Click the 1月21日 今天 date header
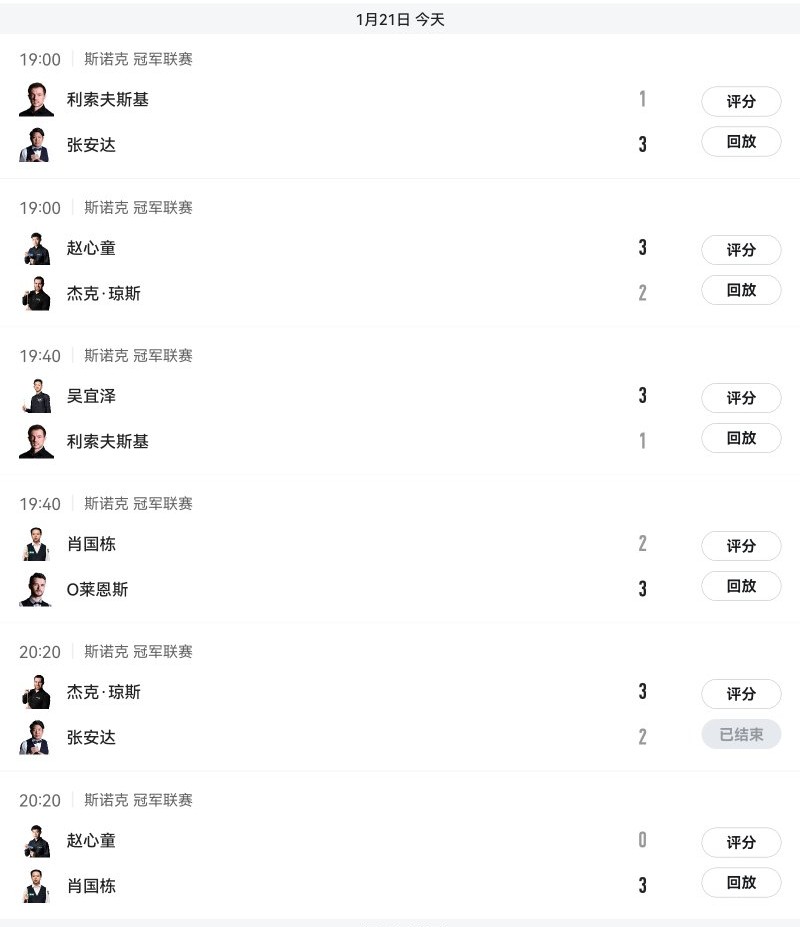 (400, 19)
